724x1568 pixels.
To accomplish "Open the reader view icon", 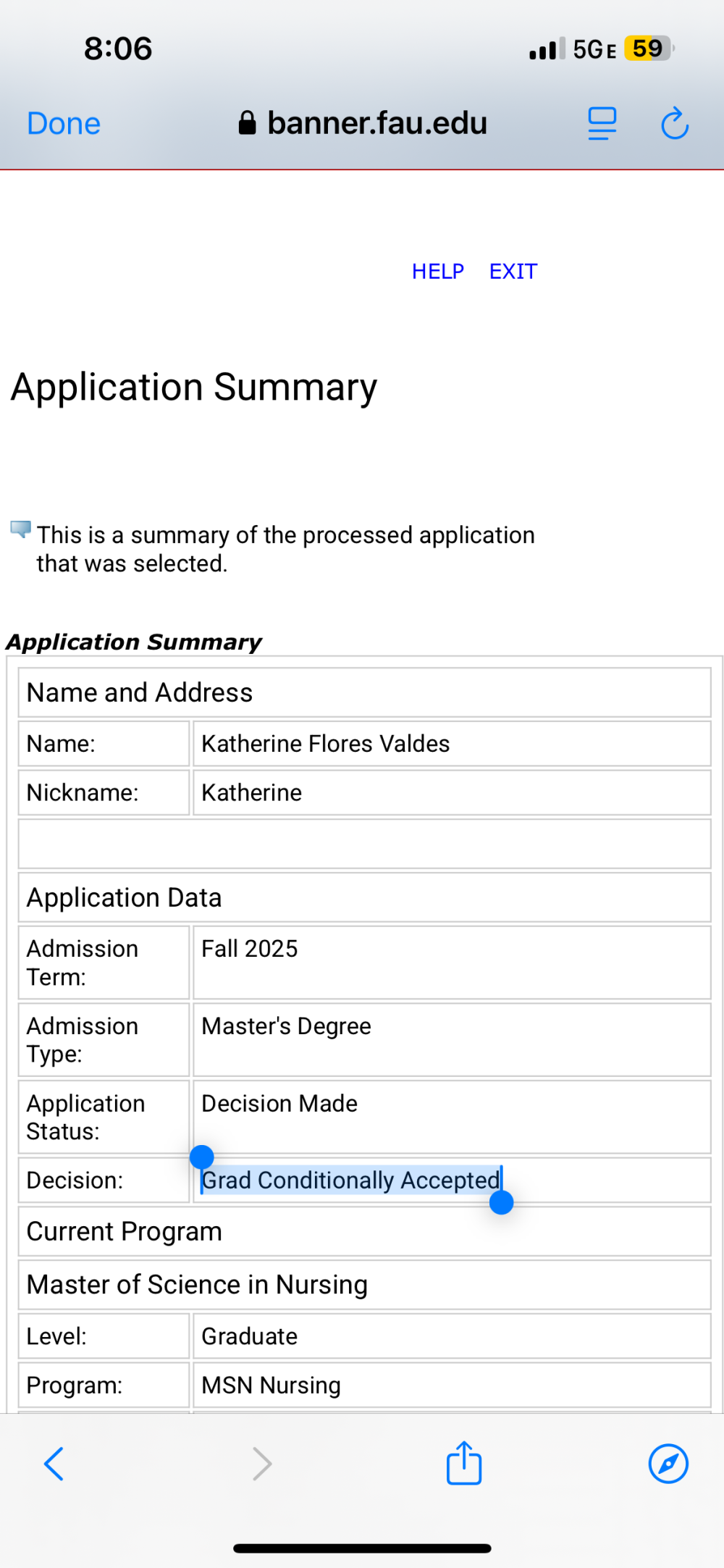I will 602,124.
